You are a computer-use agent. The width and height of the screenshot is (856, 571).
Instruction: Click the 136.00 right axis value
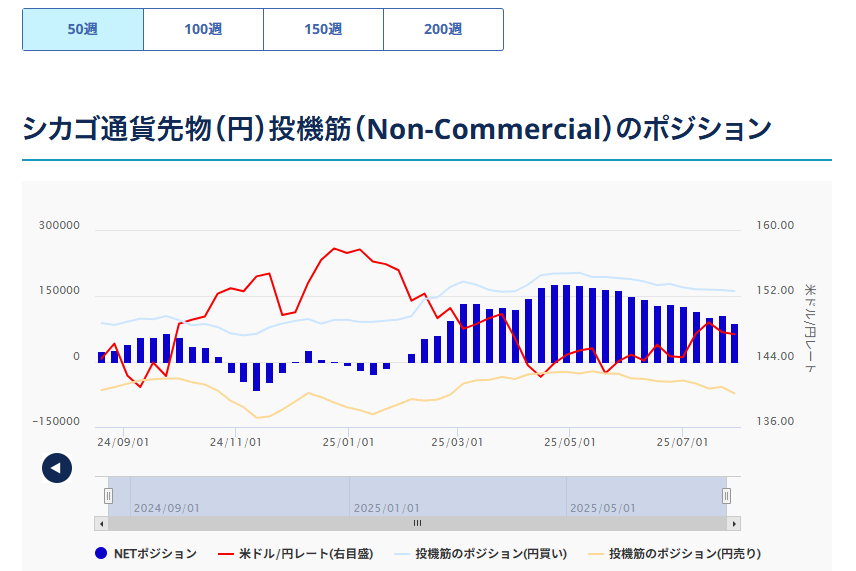(x=775, y=421)
